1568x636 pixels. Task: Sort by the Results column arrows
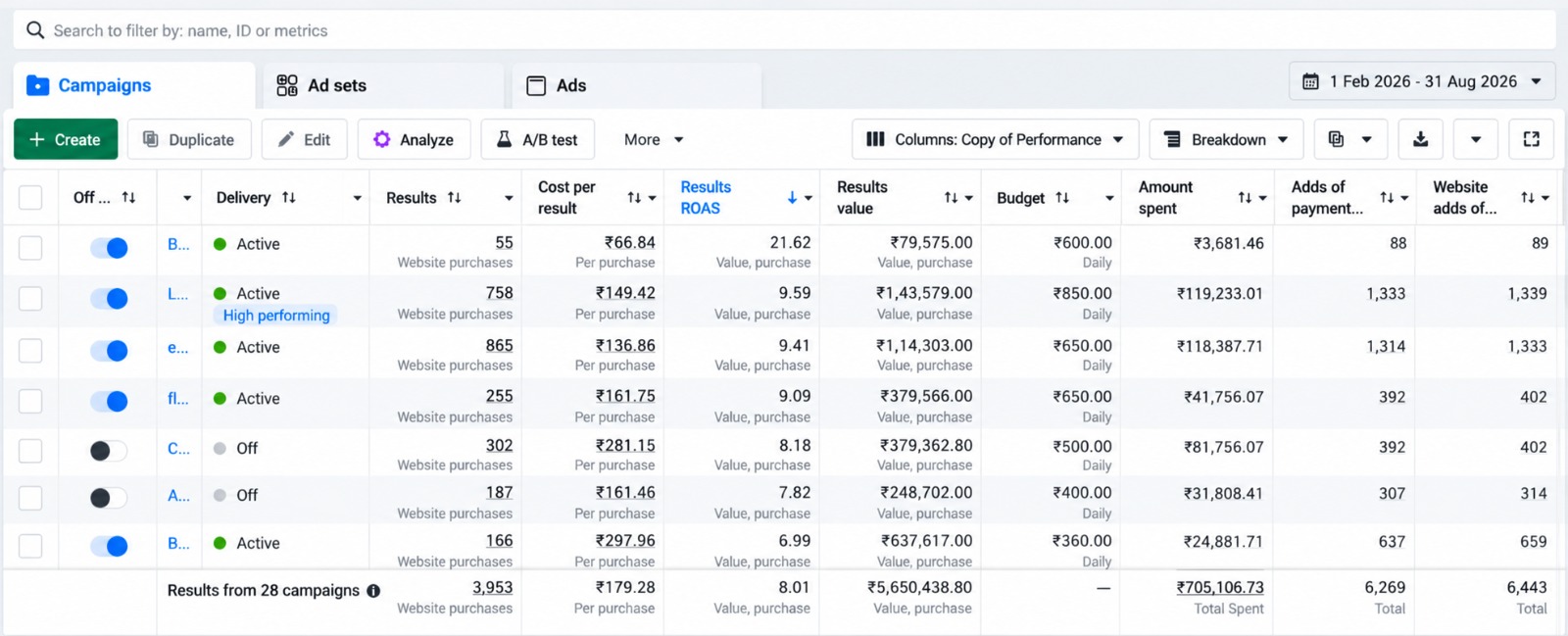click(x=455, y=197)
